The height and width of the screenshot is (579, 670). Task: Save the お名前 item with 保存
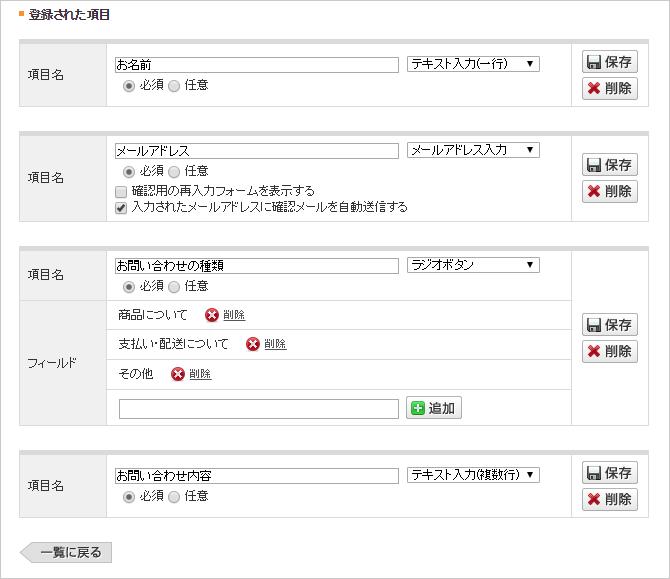[x=609, y=61]
